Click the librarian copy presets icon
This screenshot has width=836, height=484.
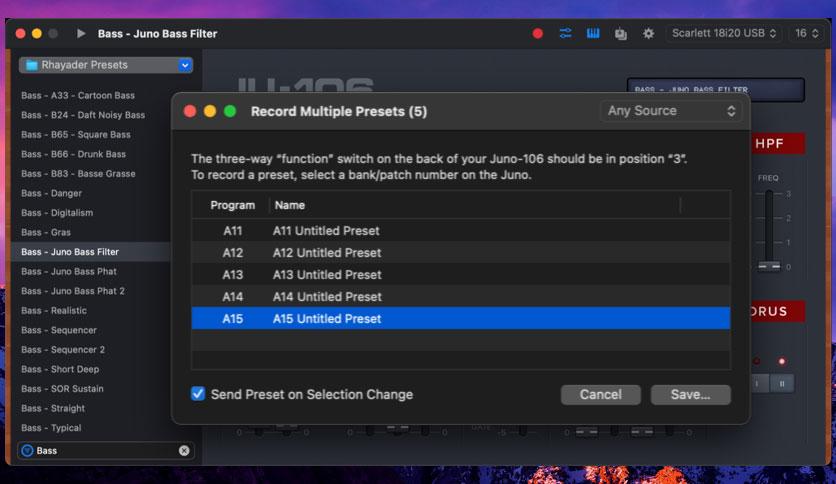[621, 34]
